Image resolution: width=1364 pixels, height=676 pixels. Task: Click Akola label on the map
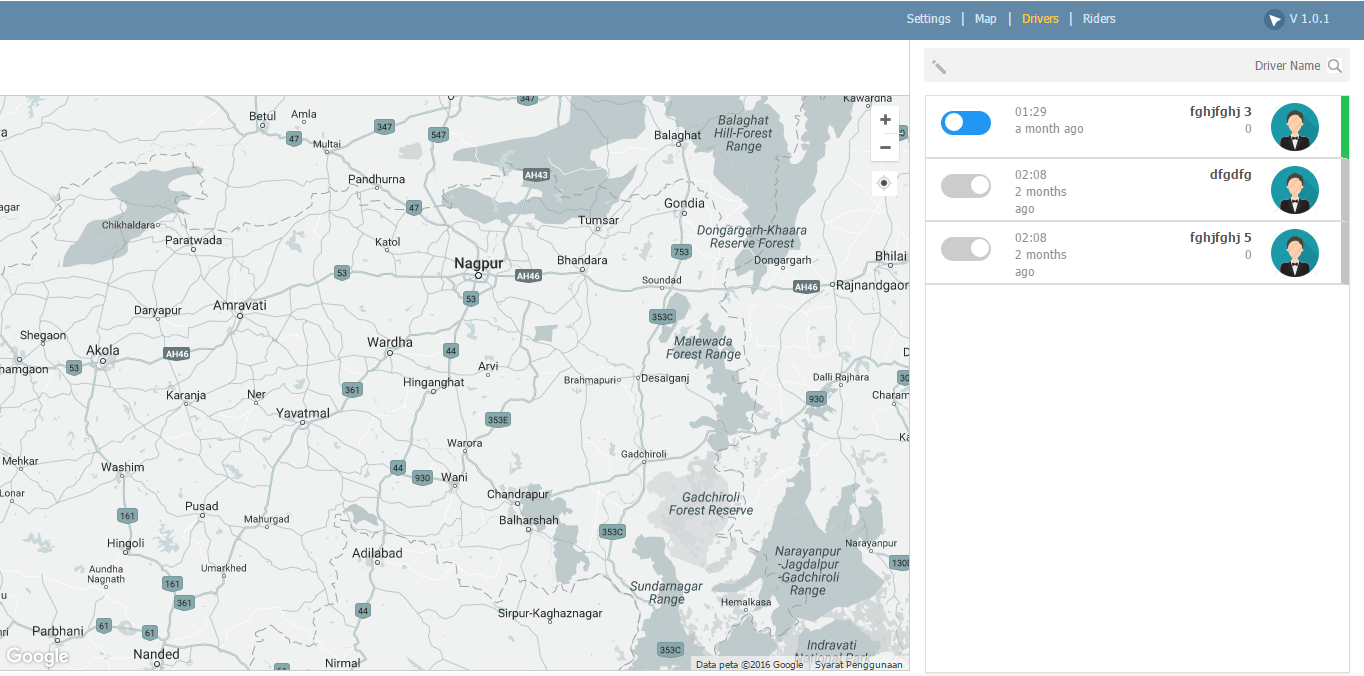[x=103, y=350]
